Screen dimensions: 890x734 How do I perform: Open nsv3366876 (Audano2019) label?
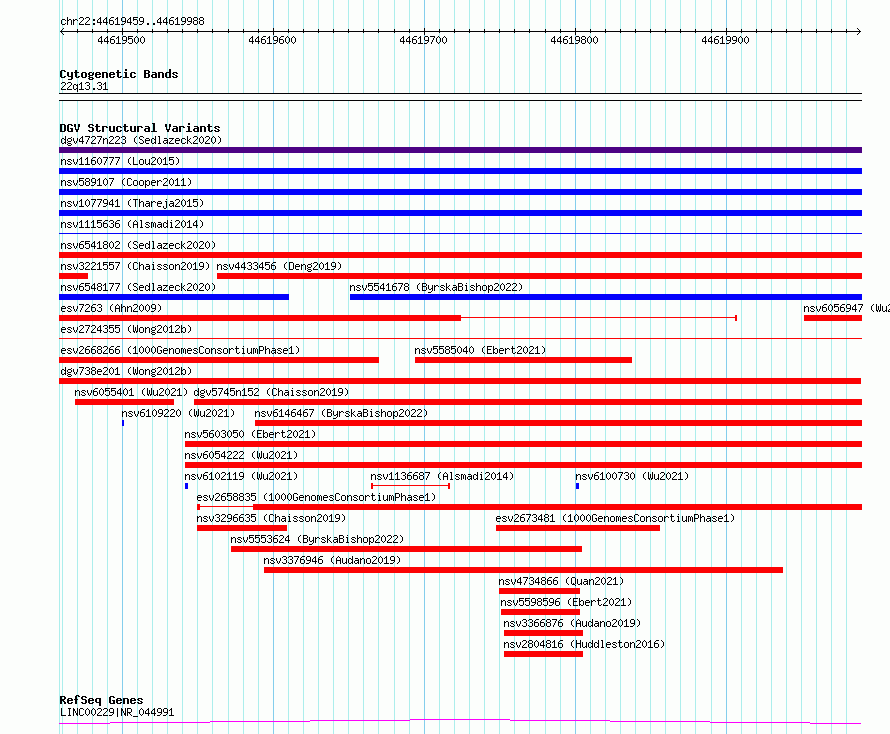[572, 623]
